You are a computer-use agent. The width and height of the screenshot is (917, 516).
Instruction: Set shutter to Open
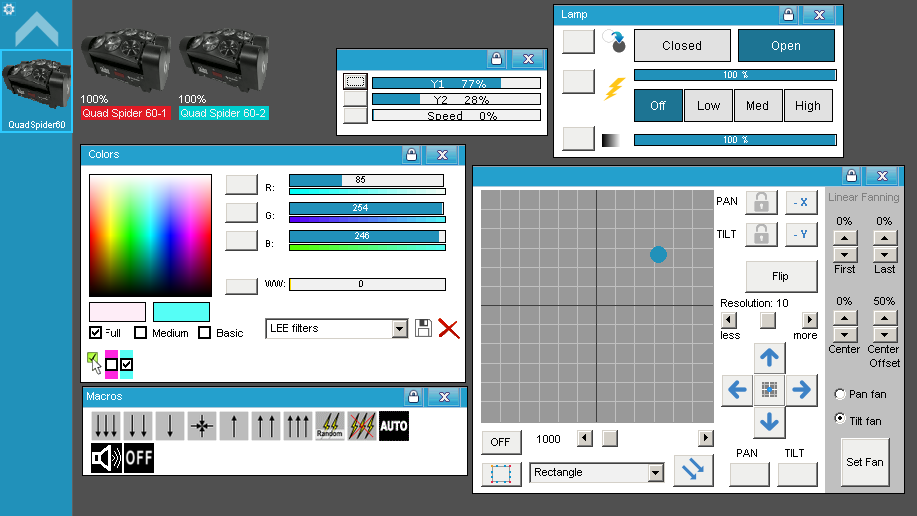tap(786, 46)
